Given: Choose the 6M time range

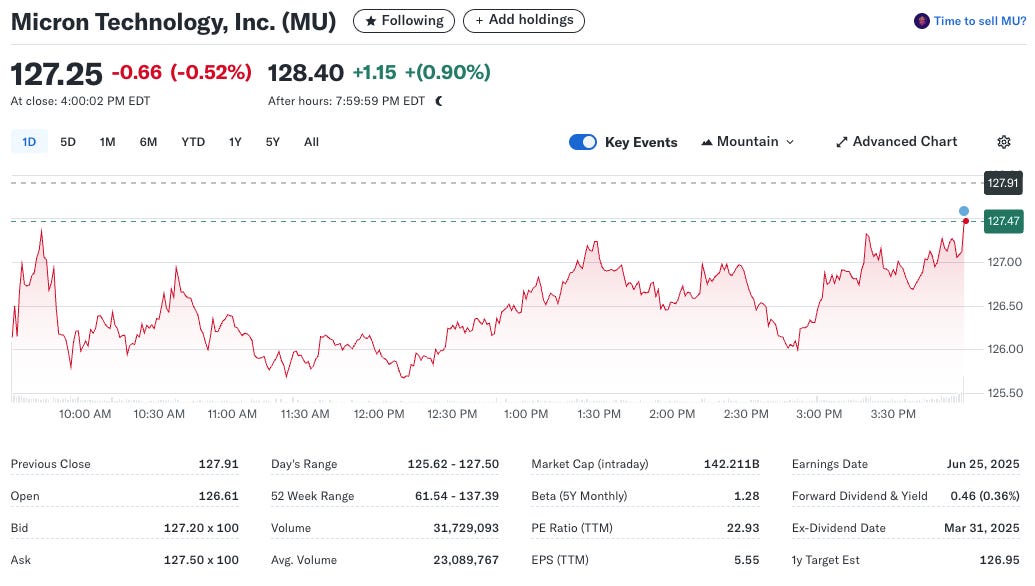Looking at the screenshot, I should (149, 142).
